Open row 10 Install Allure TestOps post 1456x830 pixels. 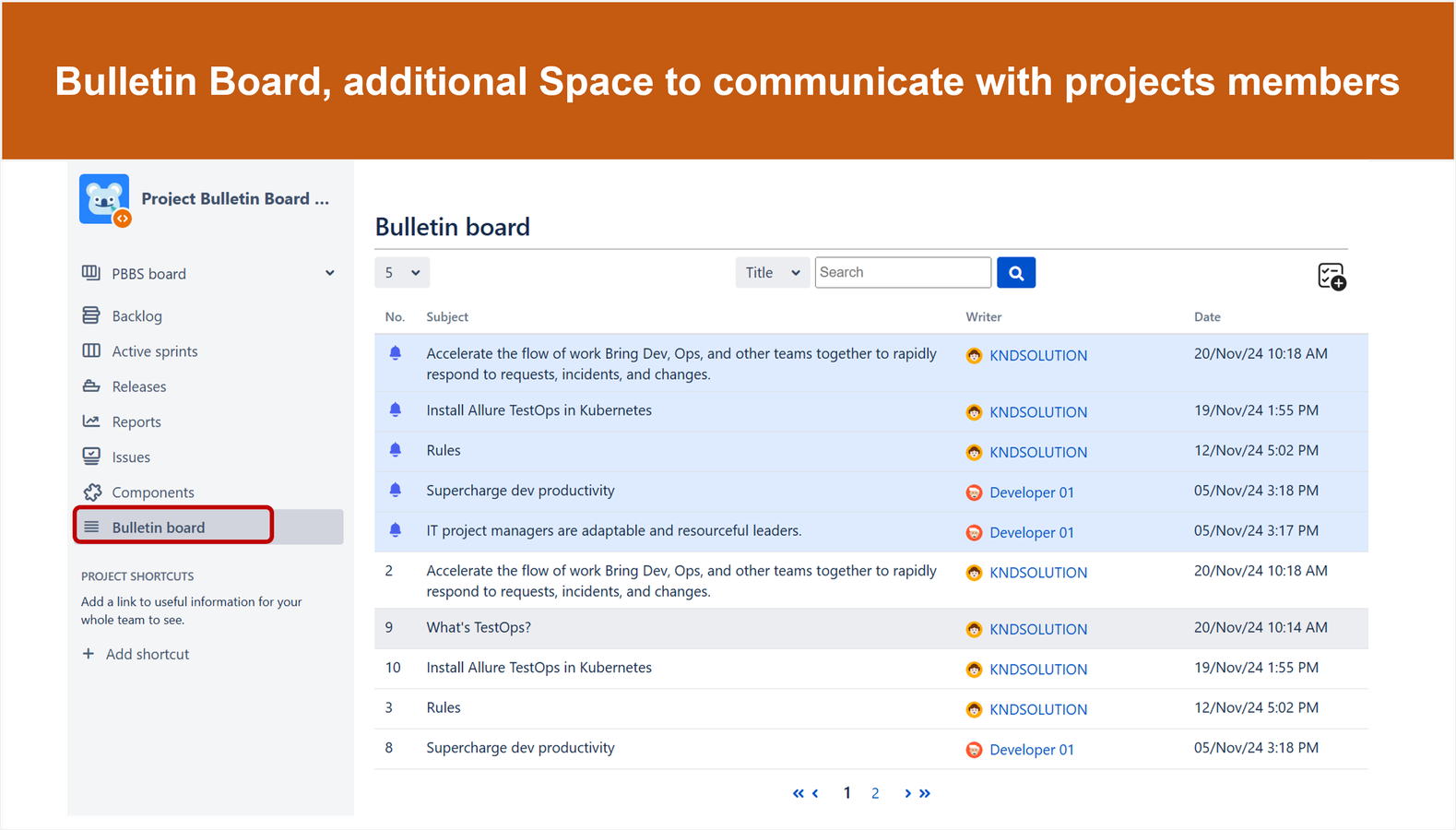pos(539,668)
